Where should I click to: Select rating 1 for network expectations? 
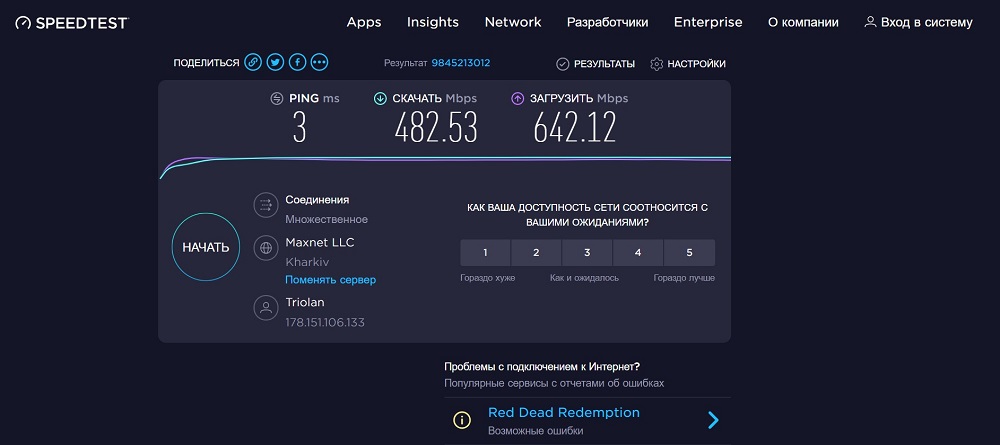point(485,252)
